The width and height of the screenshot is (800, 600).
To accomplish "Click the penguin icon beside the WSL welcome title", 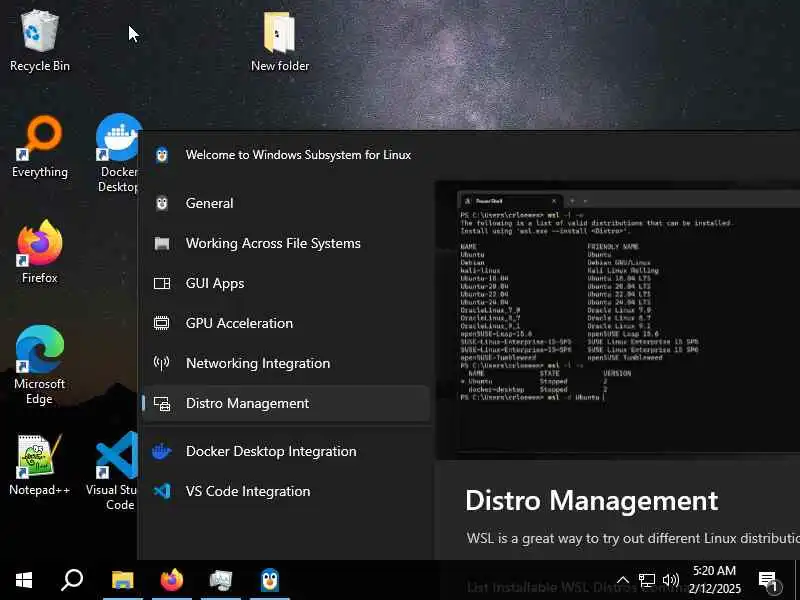I will [162, 155].
